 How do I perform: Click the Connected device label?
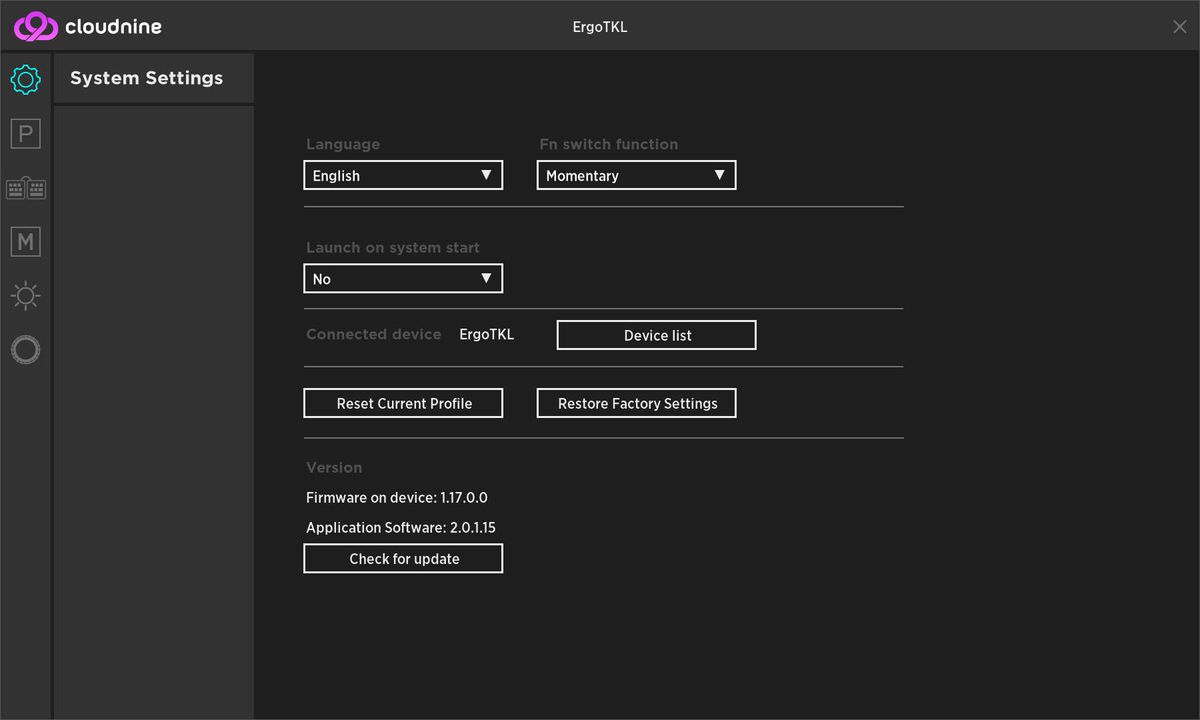(x=374, y=334)
